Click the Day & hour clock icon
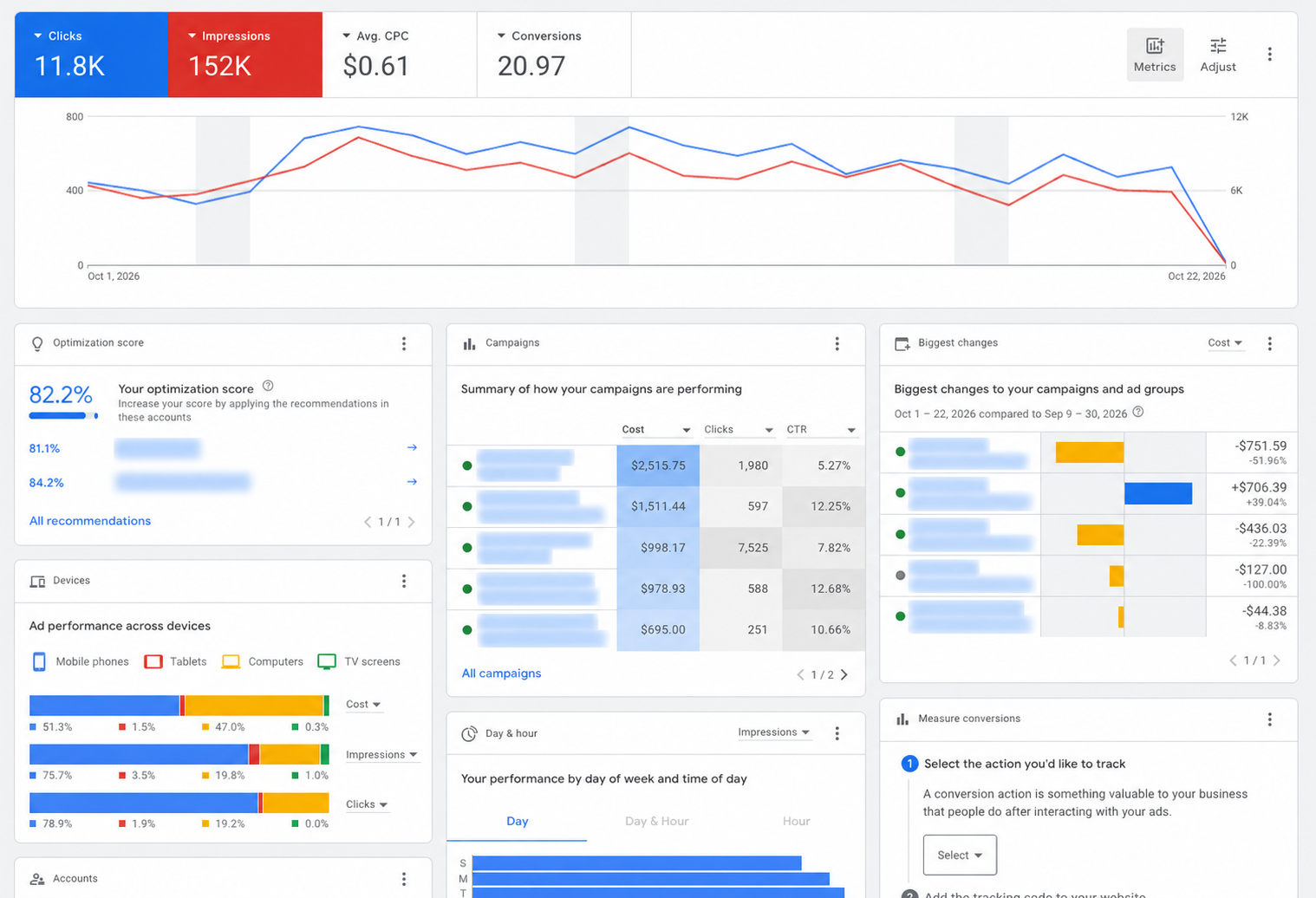This screenshot has width=1316, height=898. [469, 733]
